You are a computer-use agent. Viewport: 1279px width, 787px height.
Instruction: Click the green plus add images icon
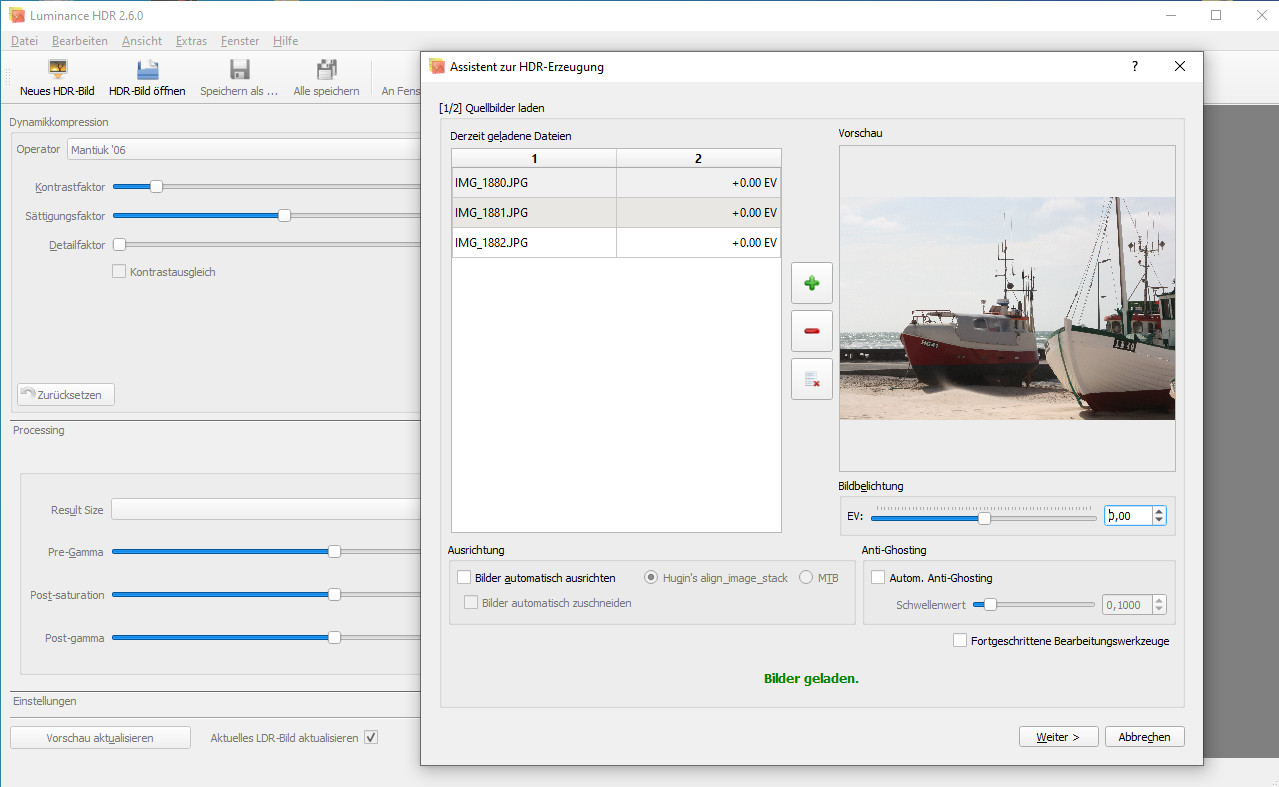coord(811,284)
